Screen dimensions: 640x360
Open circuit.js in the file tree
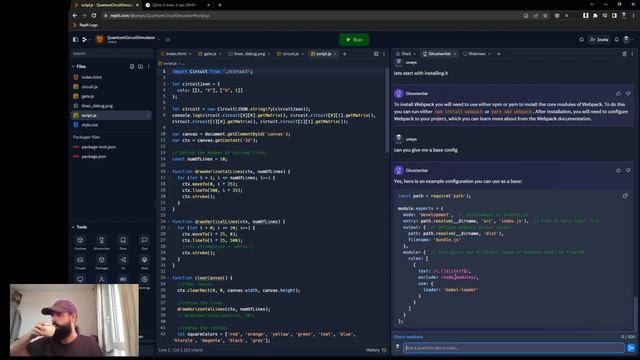(x=89, y=87)
